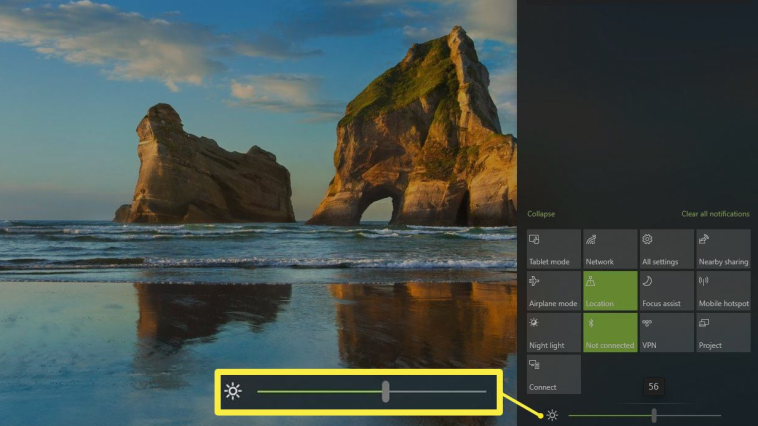Open the Project display tile
The height and width of the screenshot is (426, 758).
(x=723, y=333)
